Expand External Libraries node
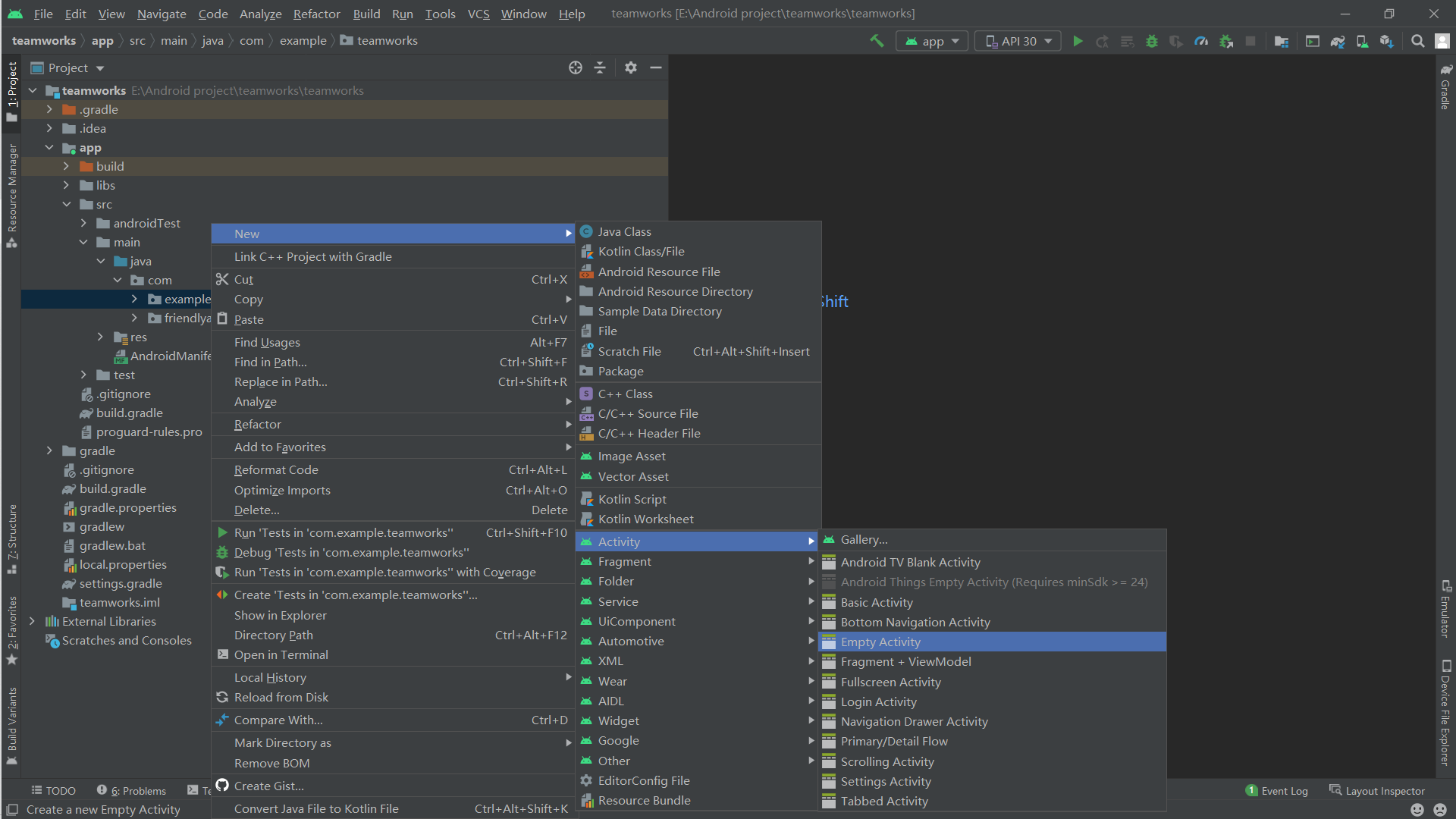 click(x=32, y=621)
